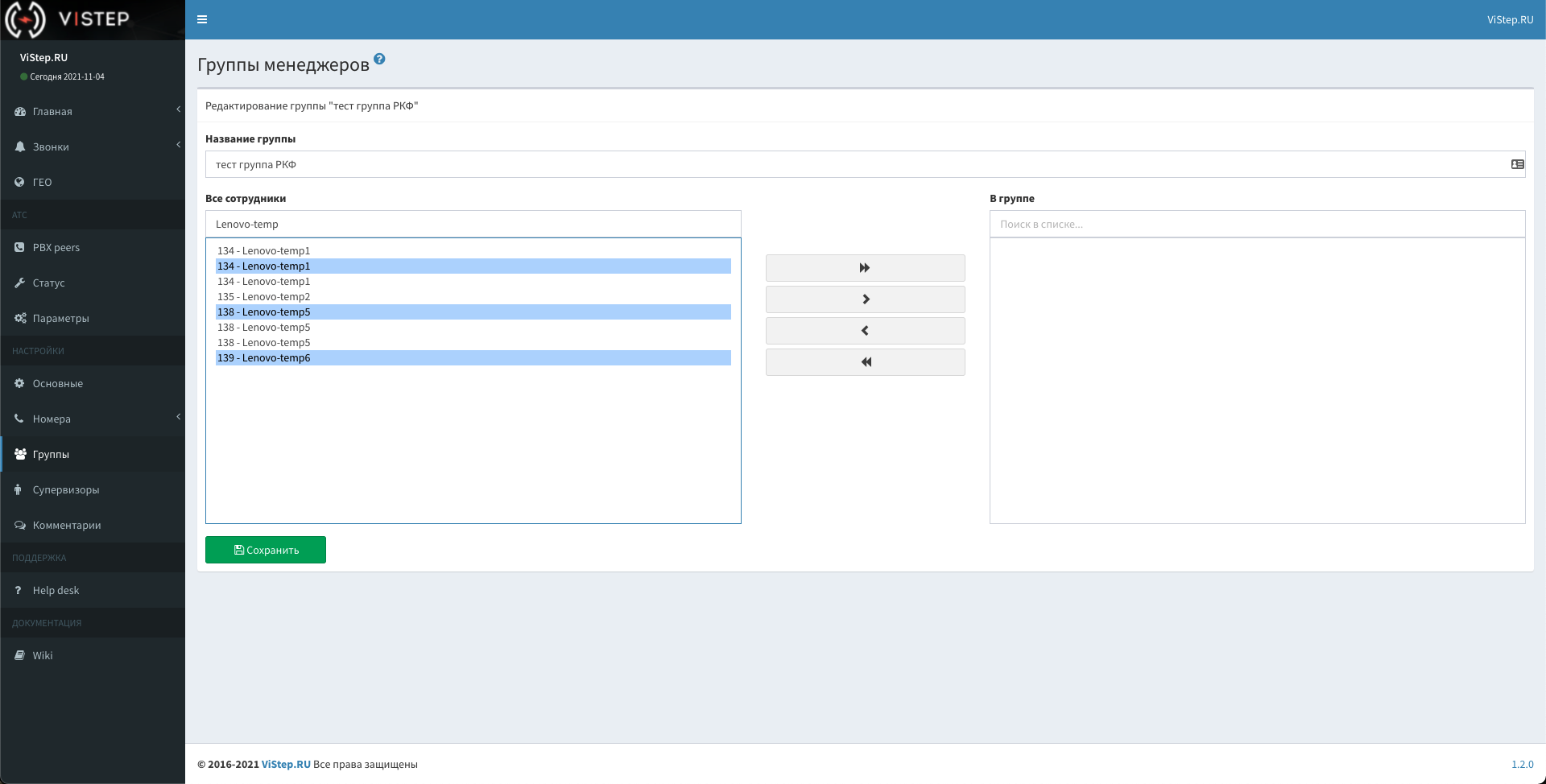
Task: Open the Супервизоры section
Action: pos(66,490)
